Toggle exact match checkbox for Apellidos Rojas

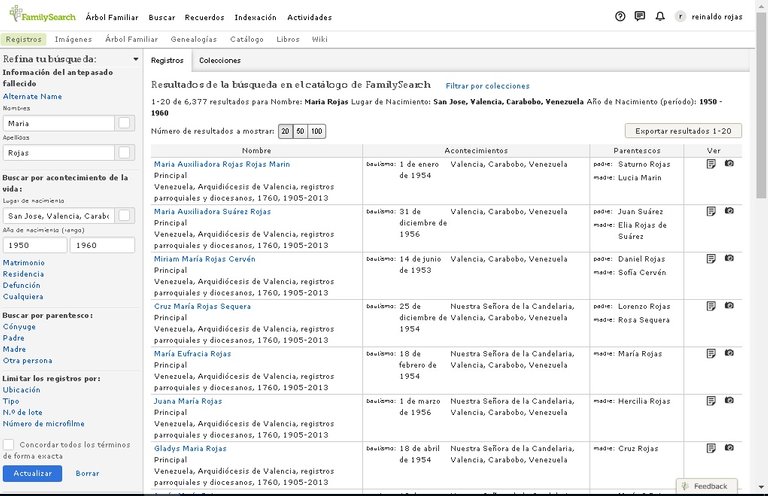click(x=124, y=152)
